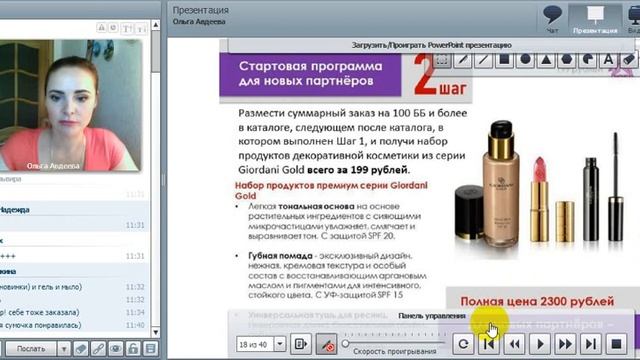Image resolution: width=640 pixels, height=360 pixels.
Task: Clear chat with the eraser icon
Action: pos(81,349)
